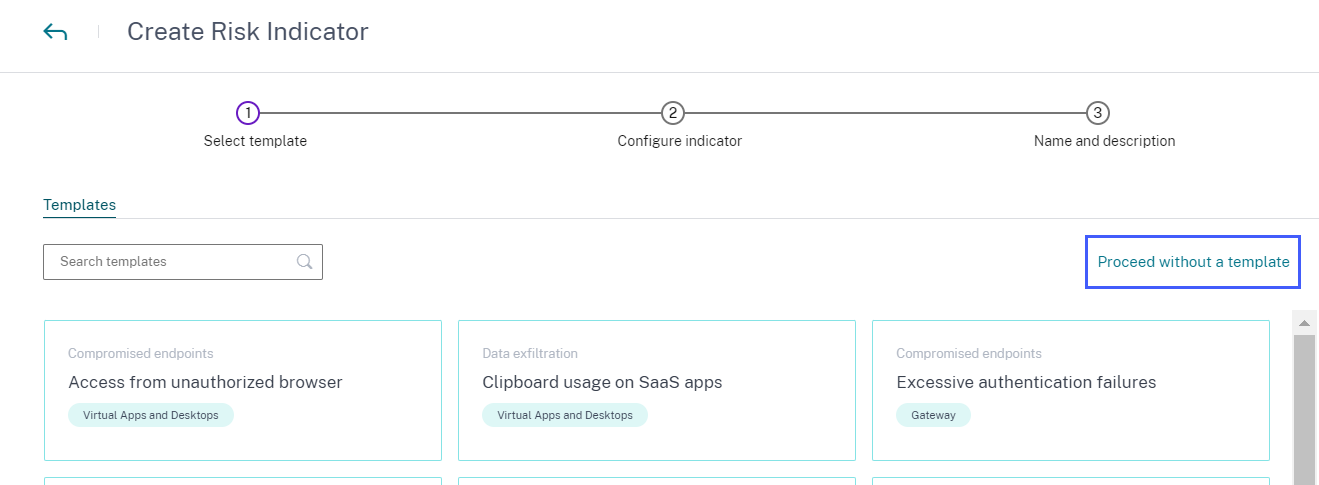Click the Gateway tag
The width and height of the screenshot is (1319, 485).
[933, 415]
